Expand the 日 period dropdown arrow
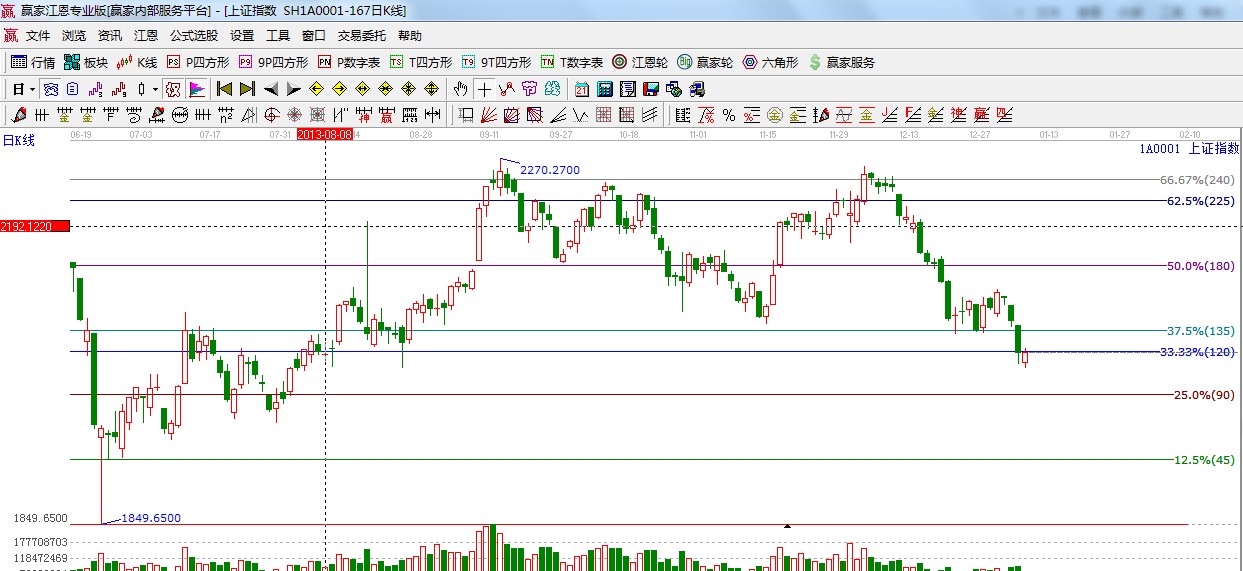Screen dimensions: 1243x571 32,89
